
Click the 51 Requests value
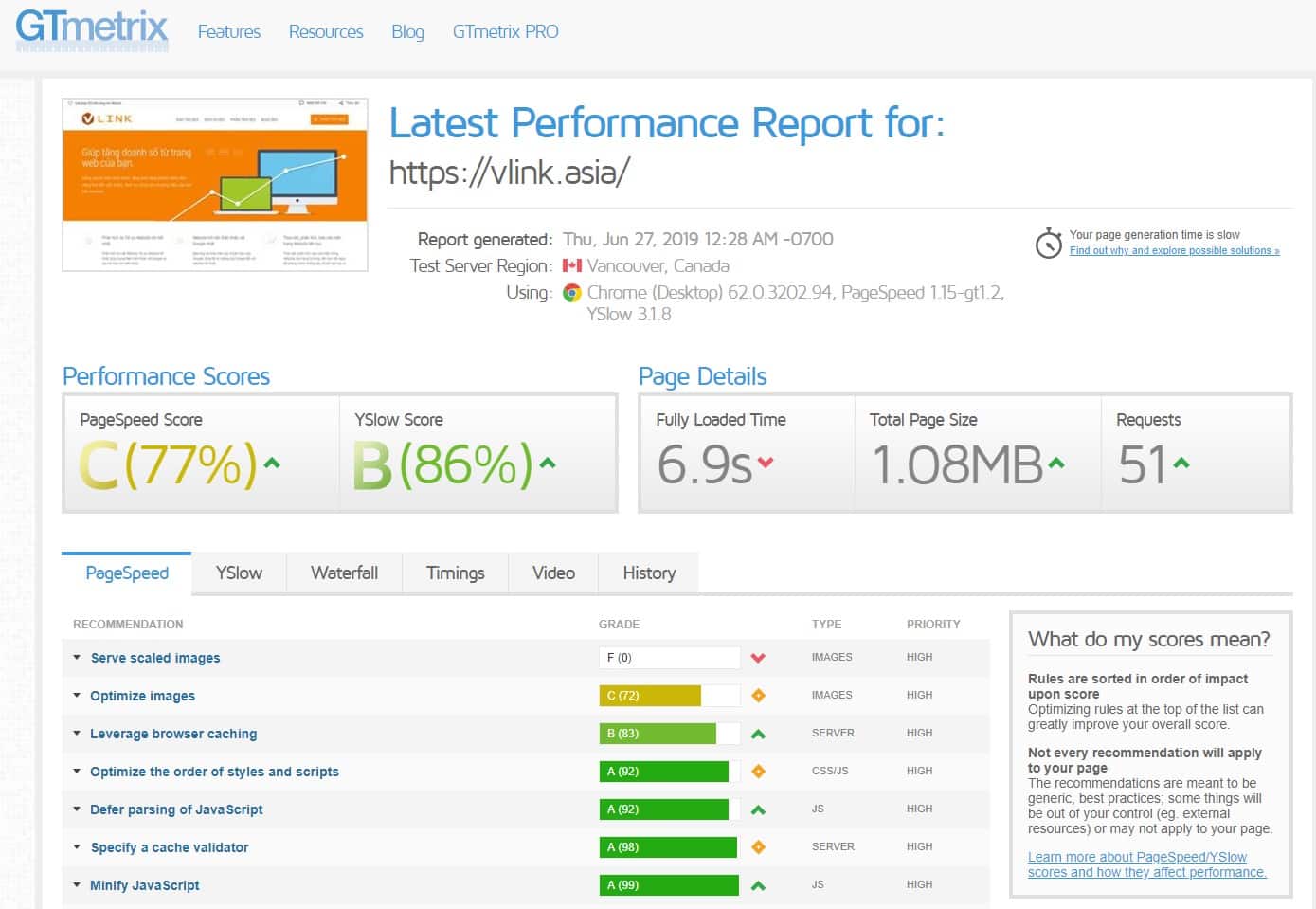point(1142,464)
